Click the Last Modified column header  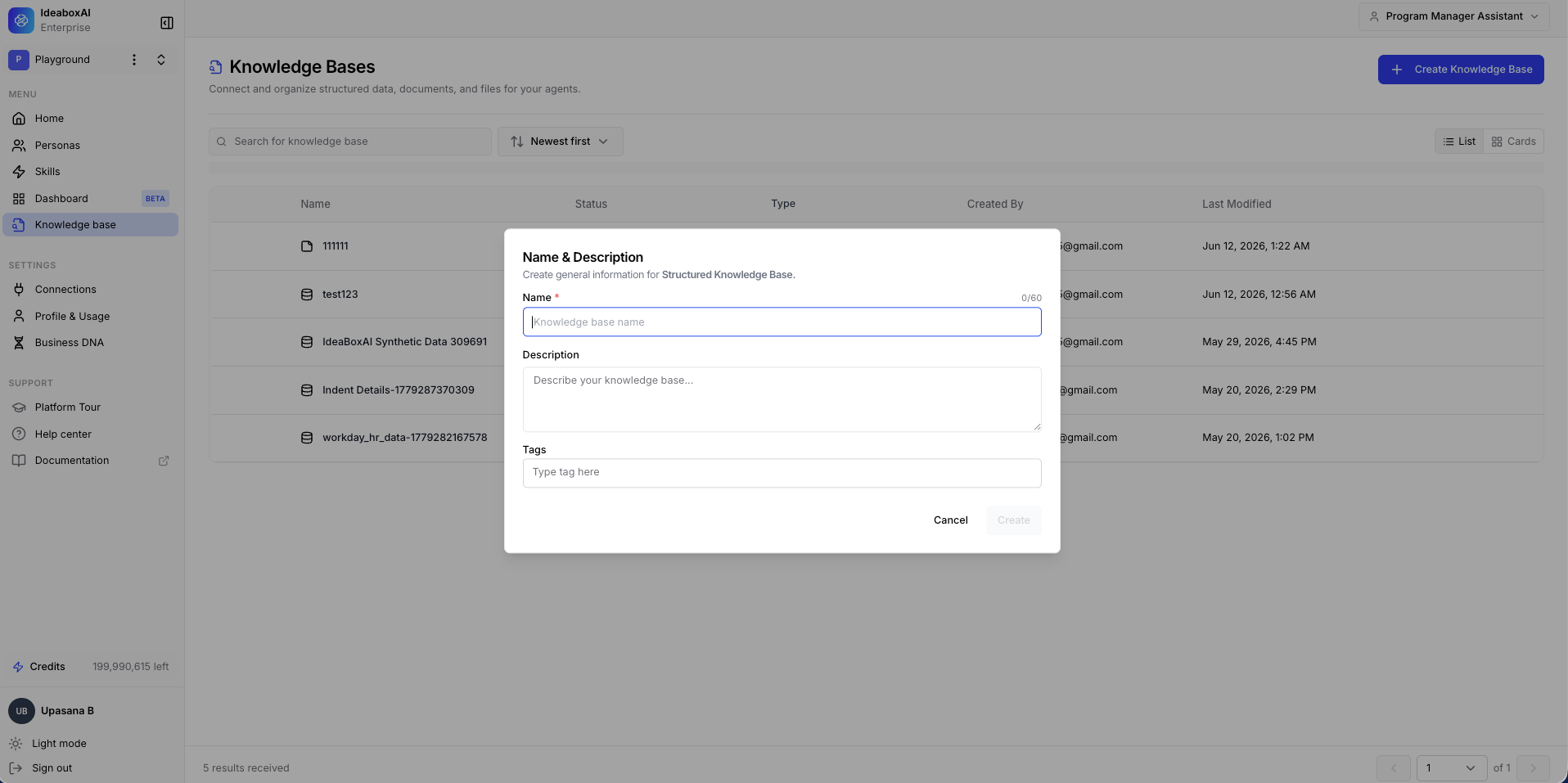(1237, 204)
